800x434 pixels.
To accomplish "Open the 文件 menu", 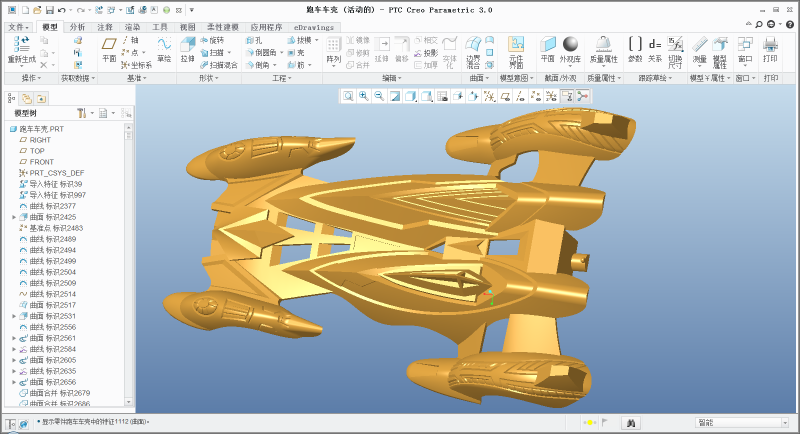I will point(19,27).
